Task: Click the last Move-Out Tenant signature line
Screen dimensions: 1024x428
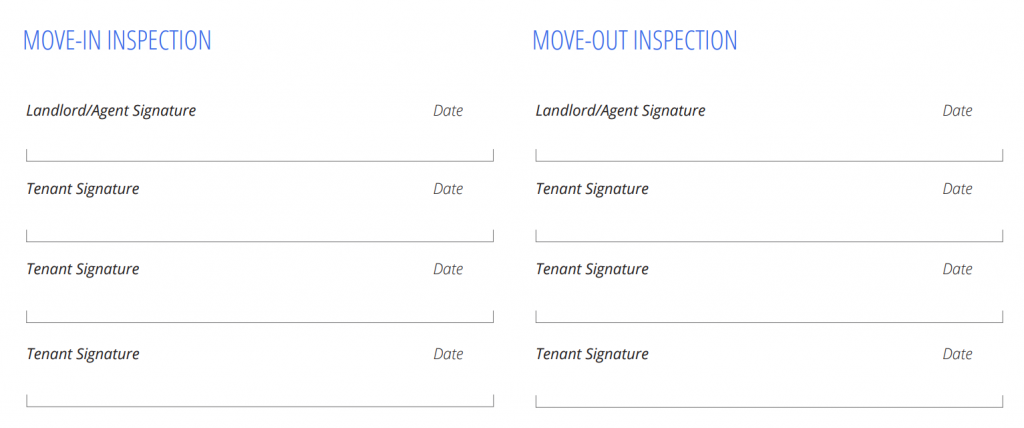Action: pos(769,401)
